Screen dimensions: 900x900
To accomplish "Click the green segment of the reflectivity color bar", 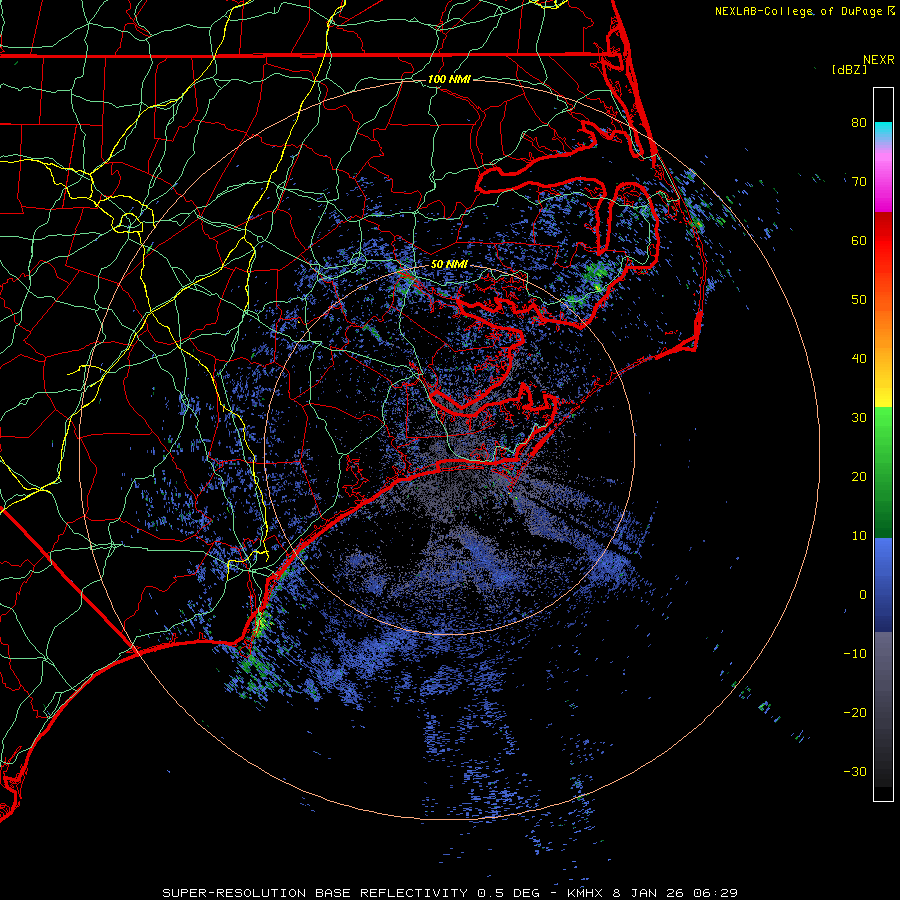I will pyautogui.click(x=883, y=472).
